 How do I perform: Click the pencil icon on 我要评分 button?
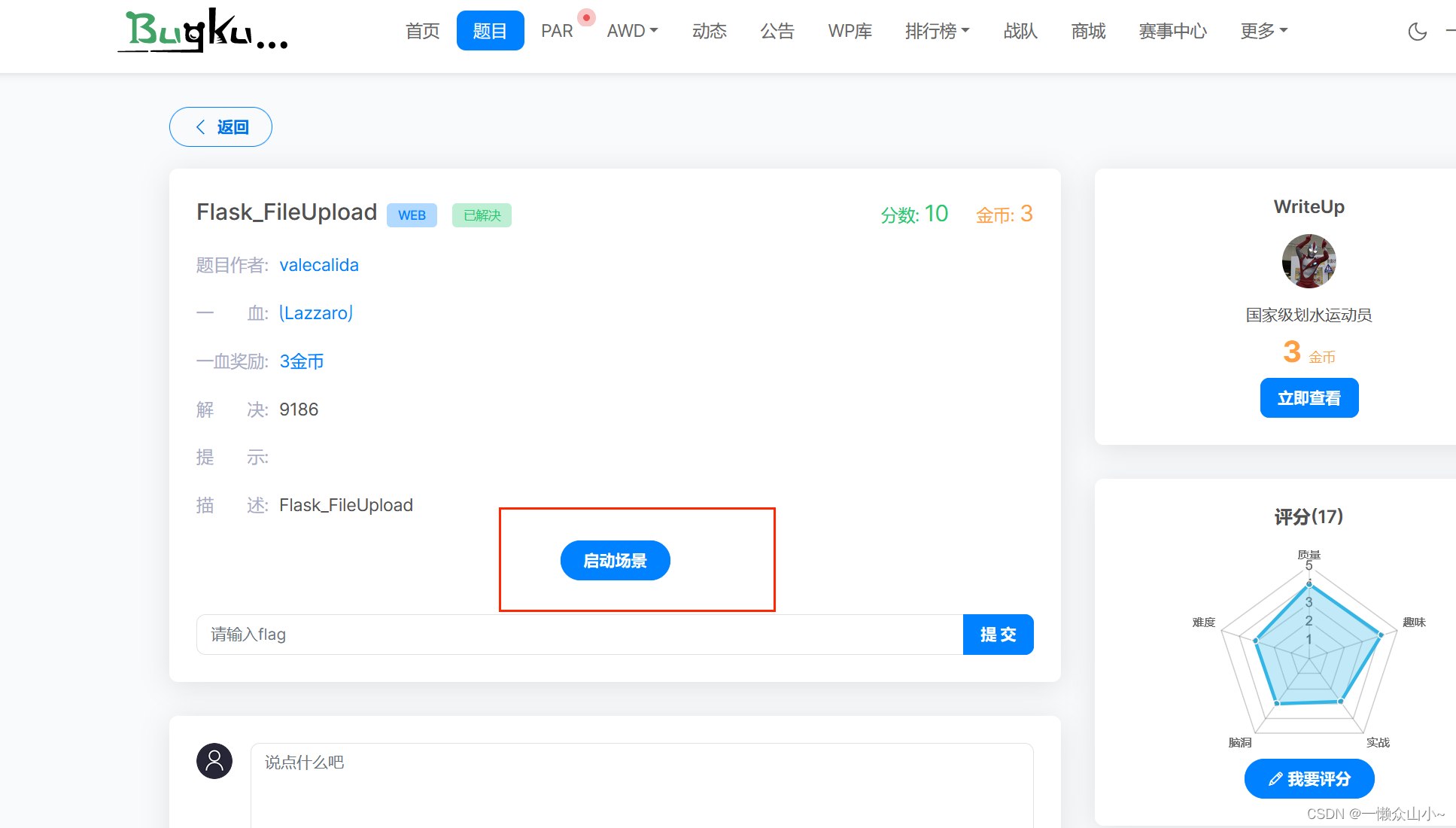(1275, 778)
